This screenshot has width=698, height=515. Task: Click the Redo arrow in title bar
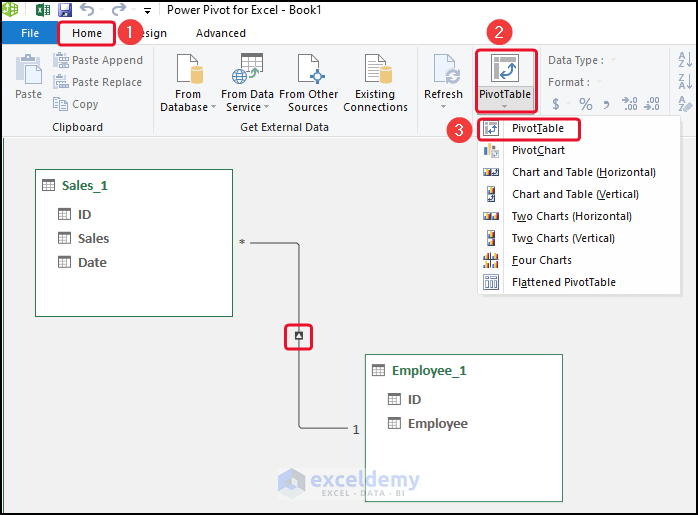(x=118, y=9)
